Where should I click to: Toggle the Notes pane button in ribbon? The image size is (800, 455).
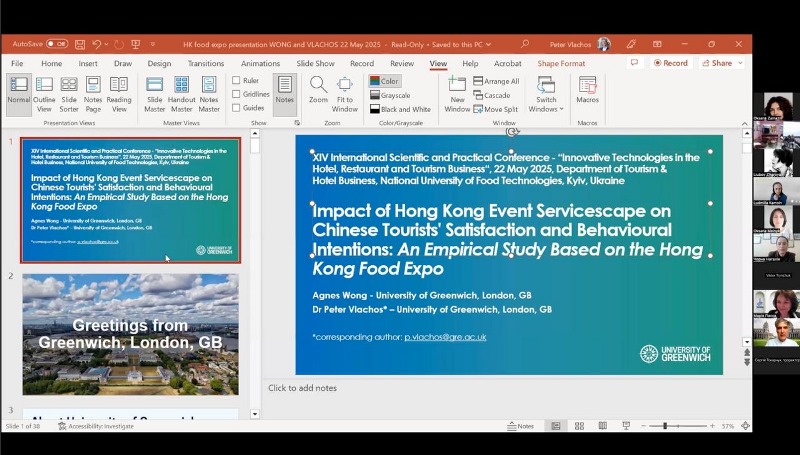(285, 95)
